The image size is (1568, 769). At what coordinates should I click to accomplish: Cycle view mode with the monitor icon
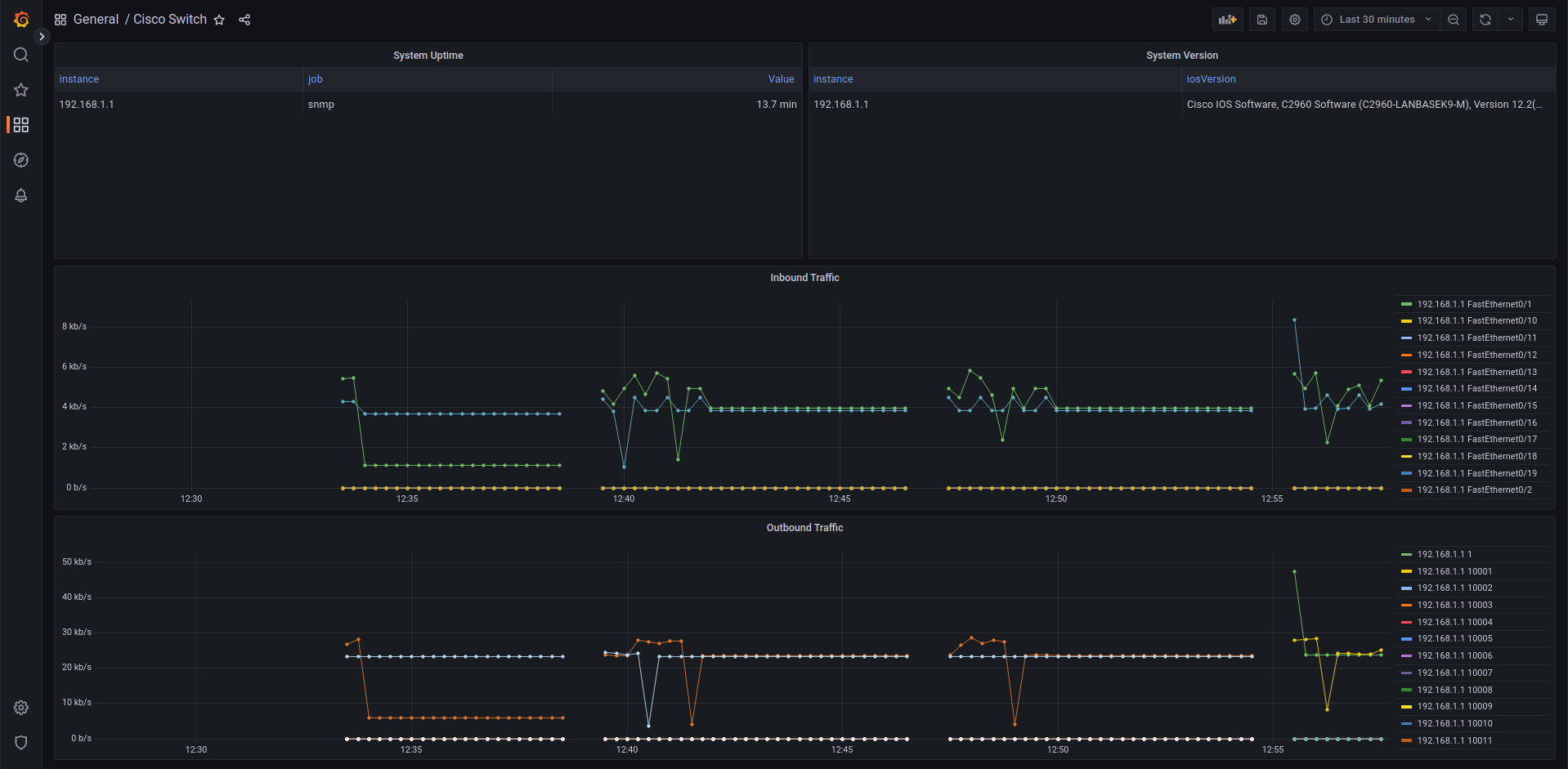[1542, 20]
